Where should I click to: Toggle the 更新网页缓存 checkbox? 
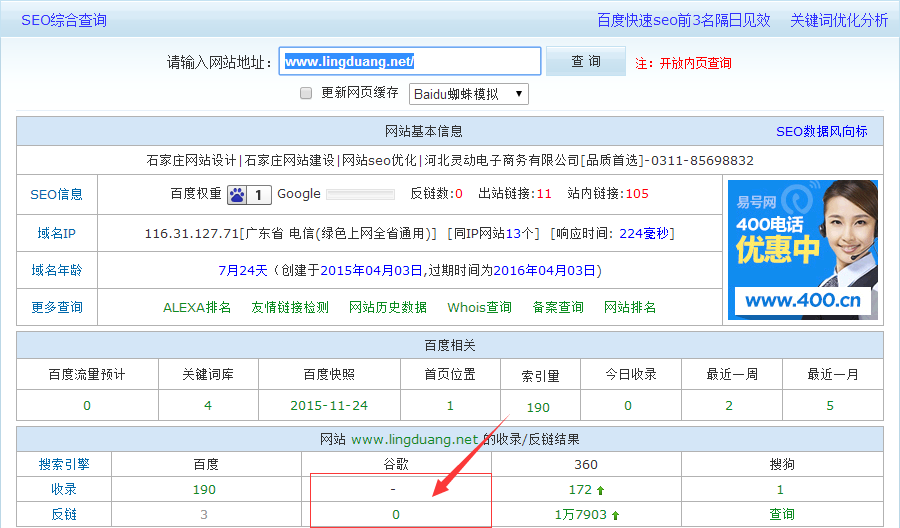[x=306, y=93]
